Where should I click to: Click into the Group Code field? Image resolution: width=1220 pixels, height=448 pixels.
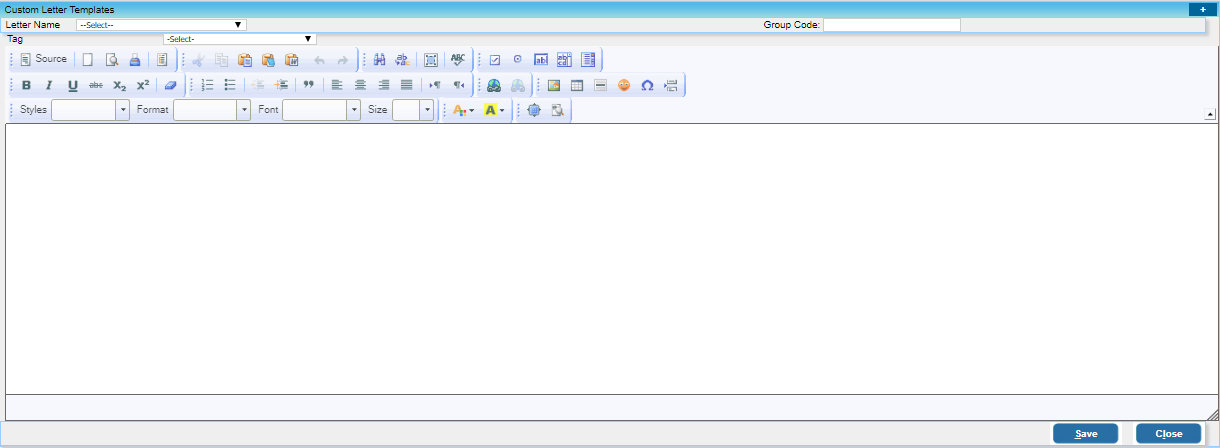[891, 25]
